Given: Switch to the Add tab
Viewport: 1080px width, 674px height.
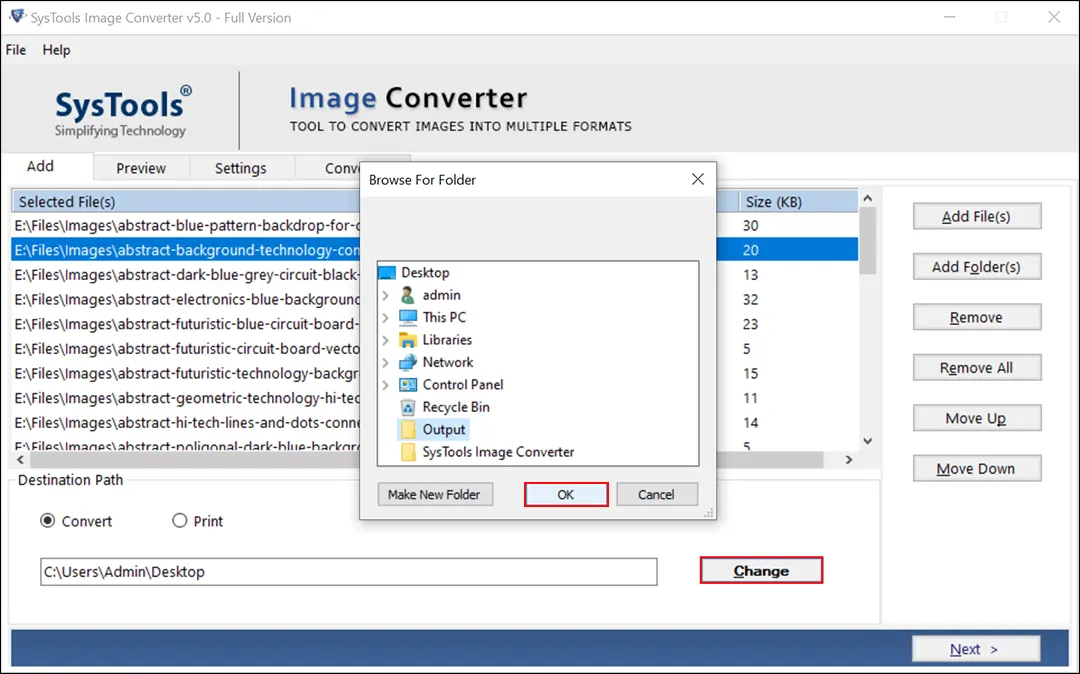Looking at the screenshot, I should (x=40, y=167).
